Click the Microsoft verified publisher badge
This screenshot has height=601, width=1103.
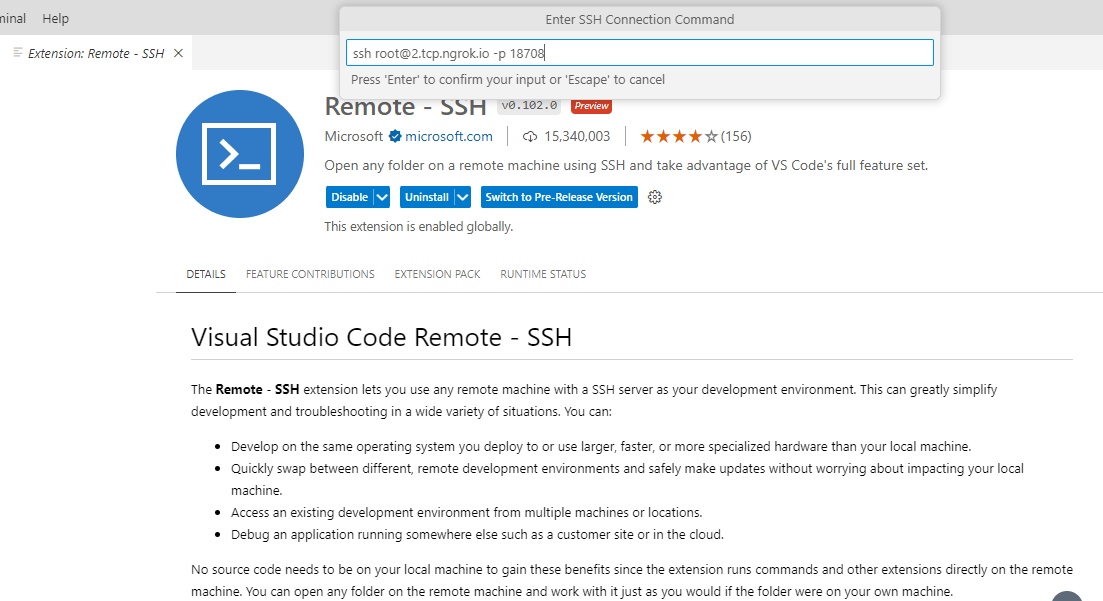395,137
